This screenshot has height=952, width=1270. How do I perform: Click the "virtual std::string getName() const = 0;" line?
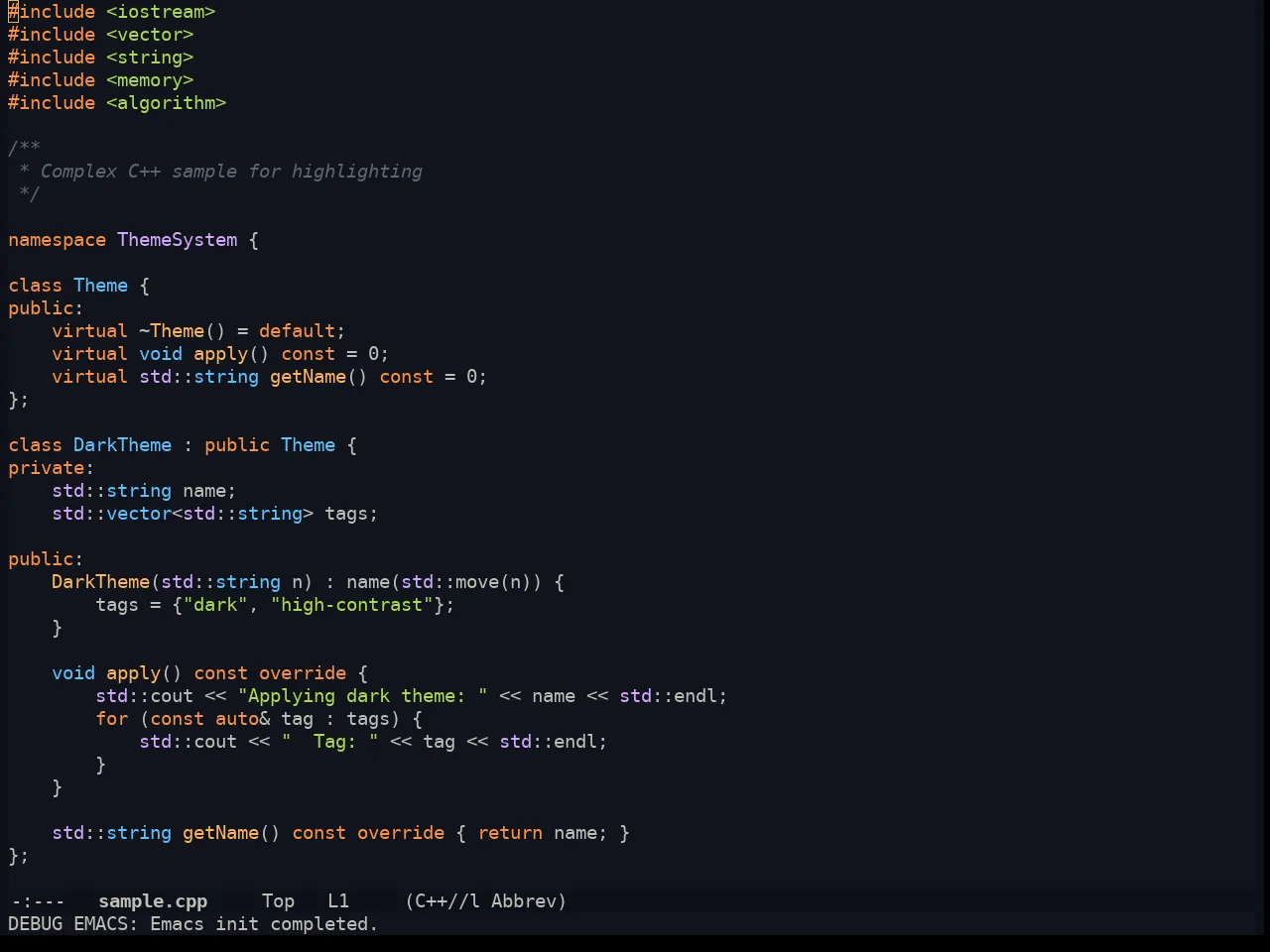pyautogui.click(x=270, y=377)
